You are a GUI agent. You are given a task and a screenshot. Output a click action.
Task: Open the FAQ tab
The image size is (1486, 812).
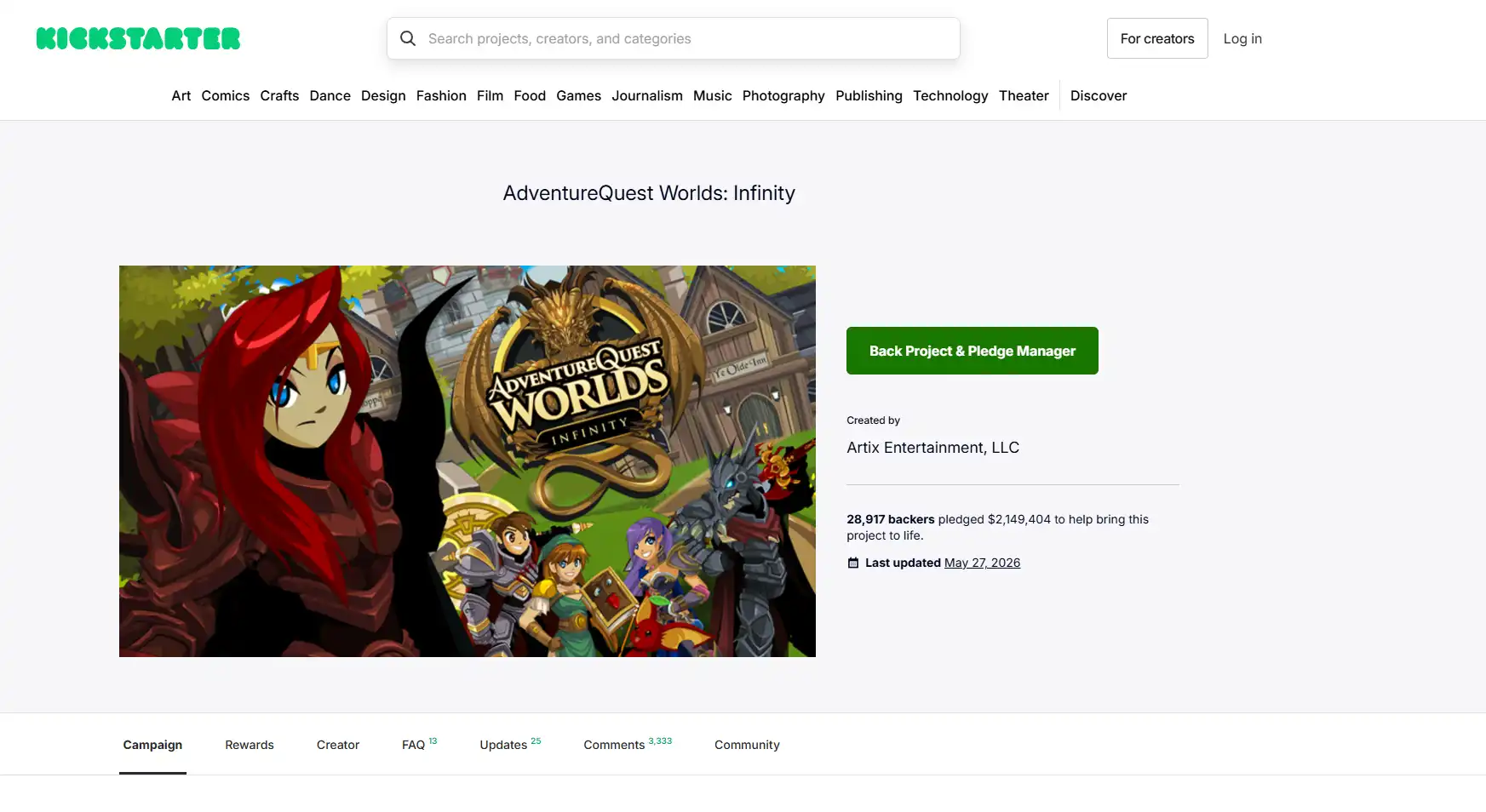419,745
